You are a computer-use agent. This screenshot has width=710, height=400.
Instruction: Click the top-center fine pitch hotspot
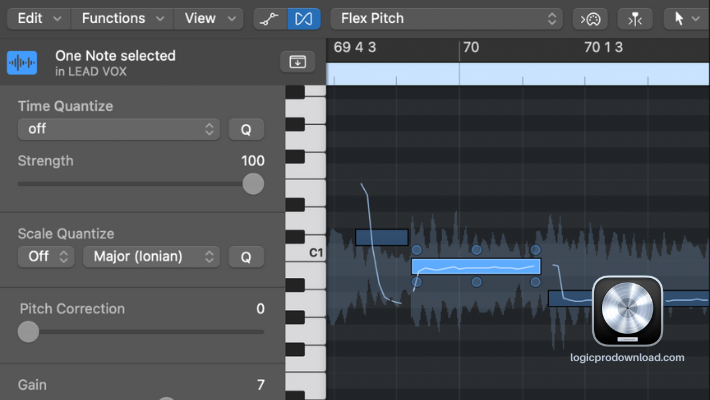[x=476, y=250]
